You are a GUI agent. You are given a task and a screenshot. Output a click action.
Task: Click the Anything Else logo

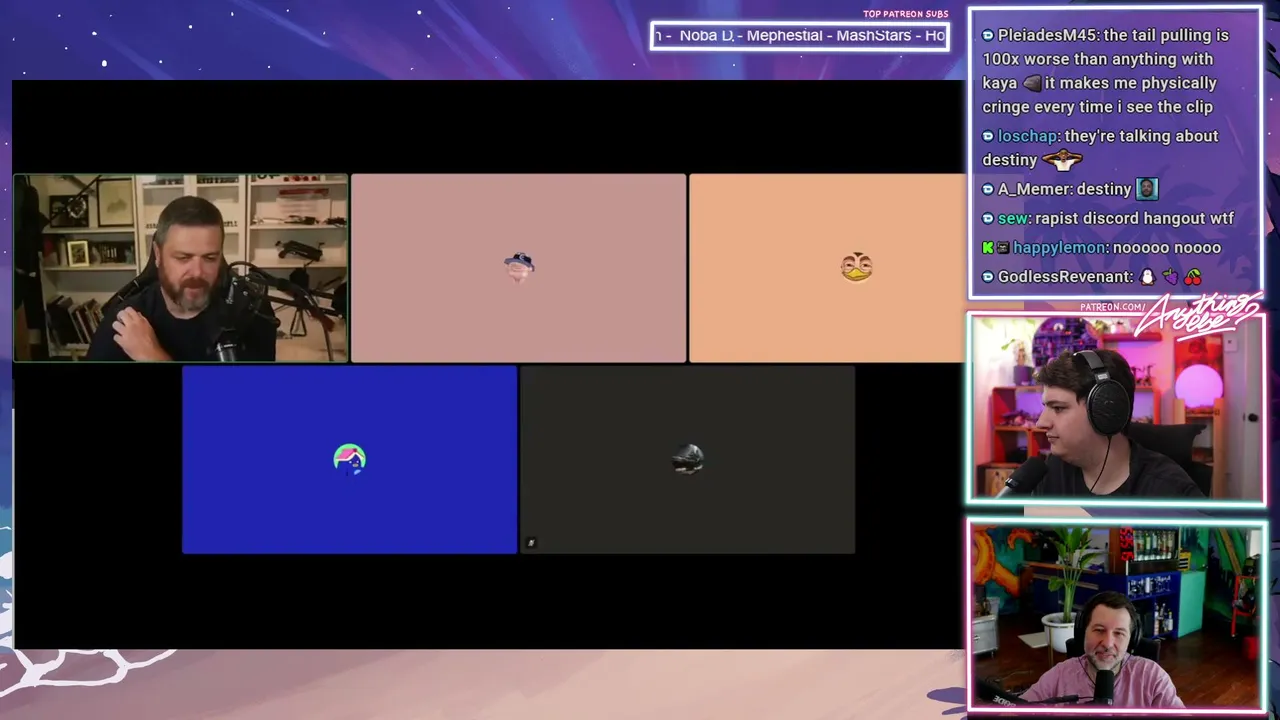click(1197, 317)
